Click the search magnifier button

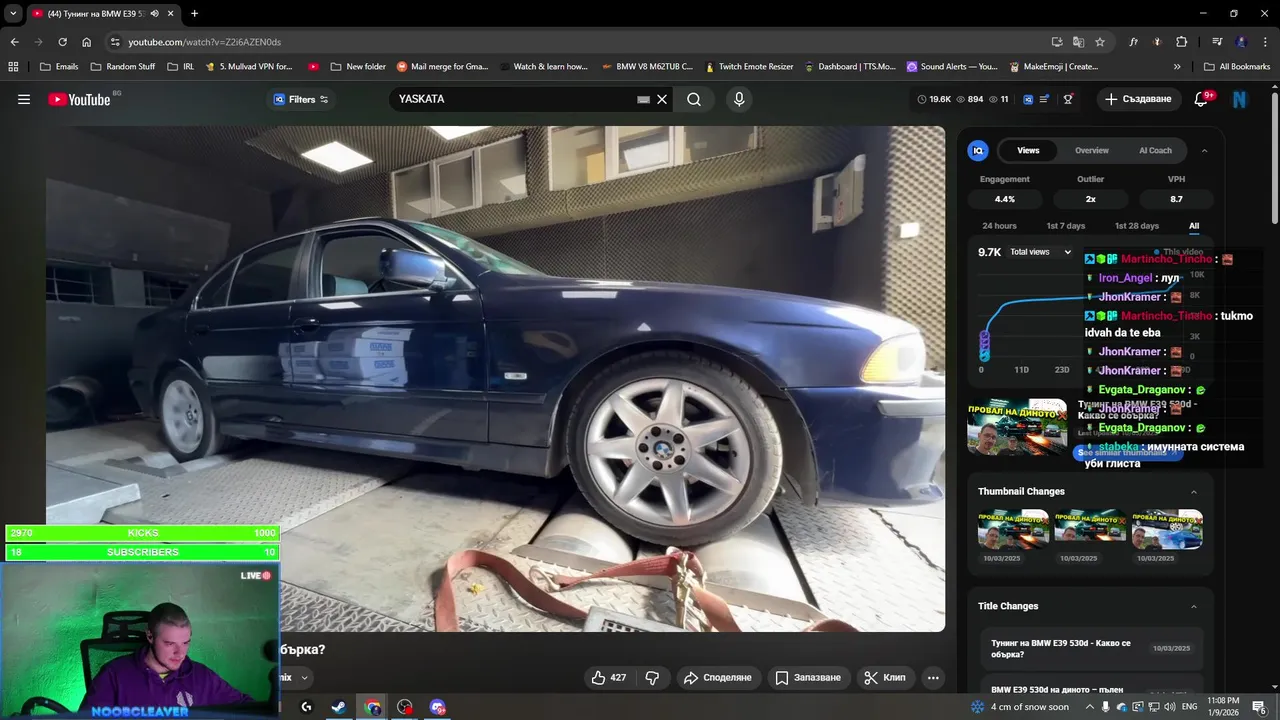[694, 99]
